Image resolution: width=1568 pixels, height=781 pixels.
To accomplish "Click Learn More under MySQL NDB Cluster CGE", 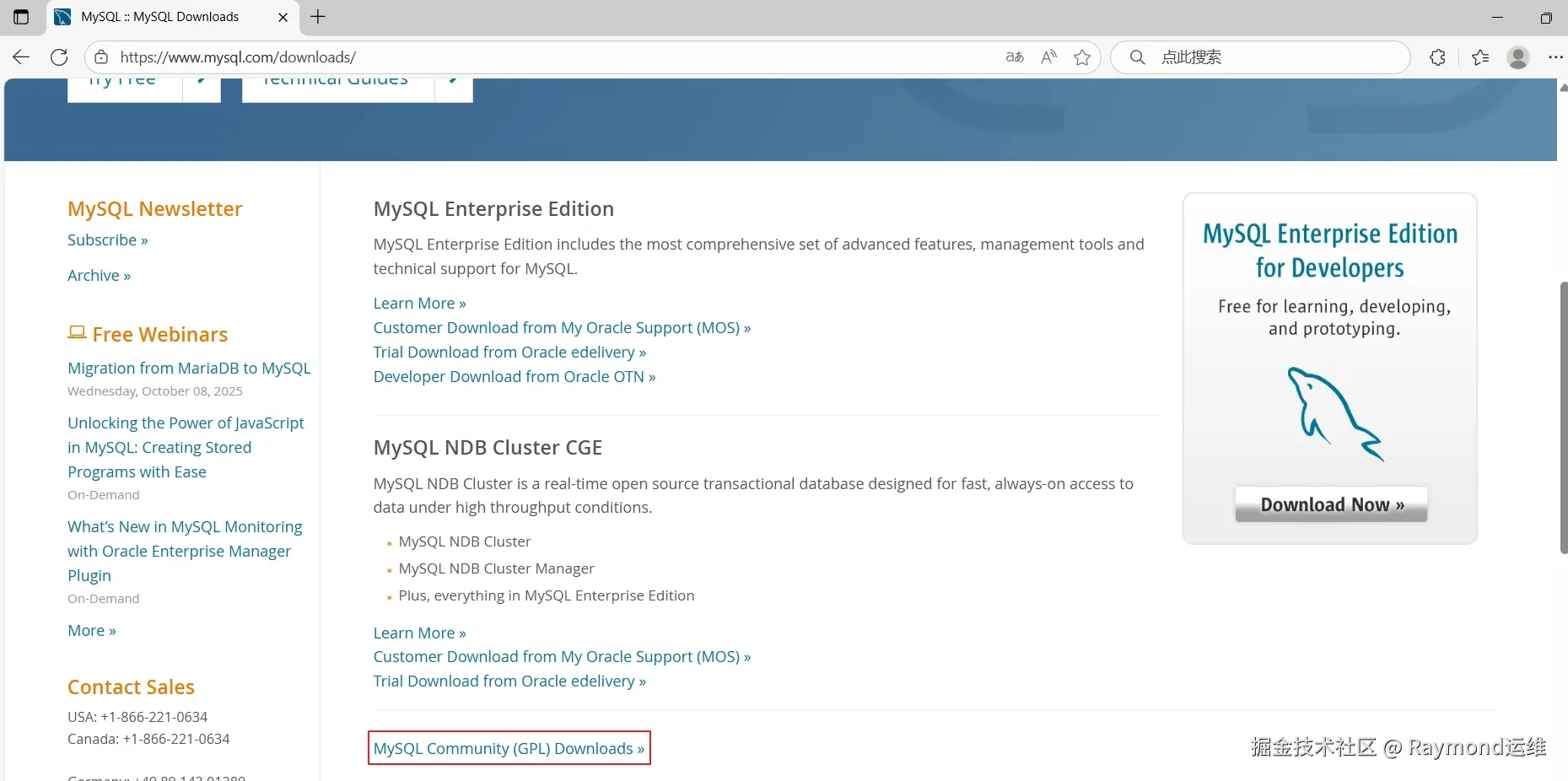I will 420,633.
